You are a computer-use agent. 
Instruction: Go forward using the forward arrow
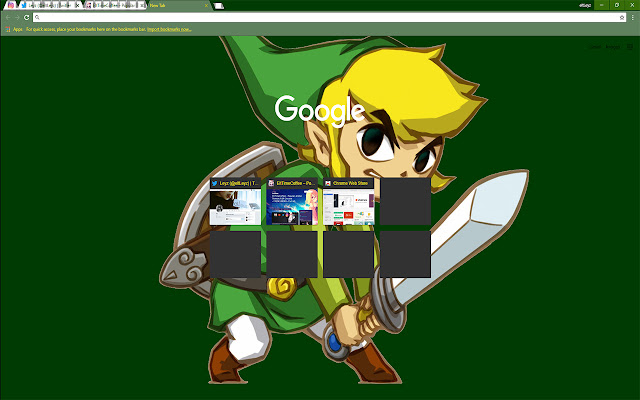(17, 18)
